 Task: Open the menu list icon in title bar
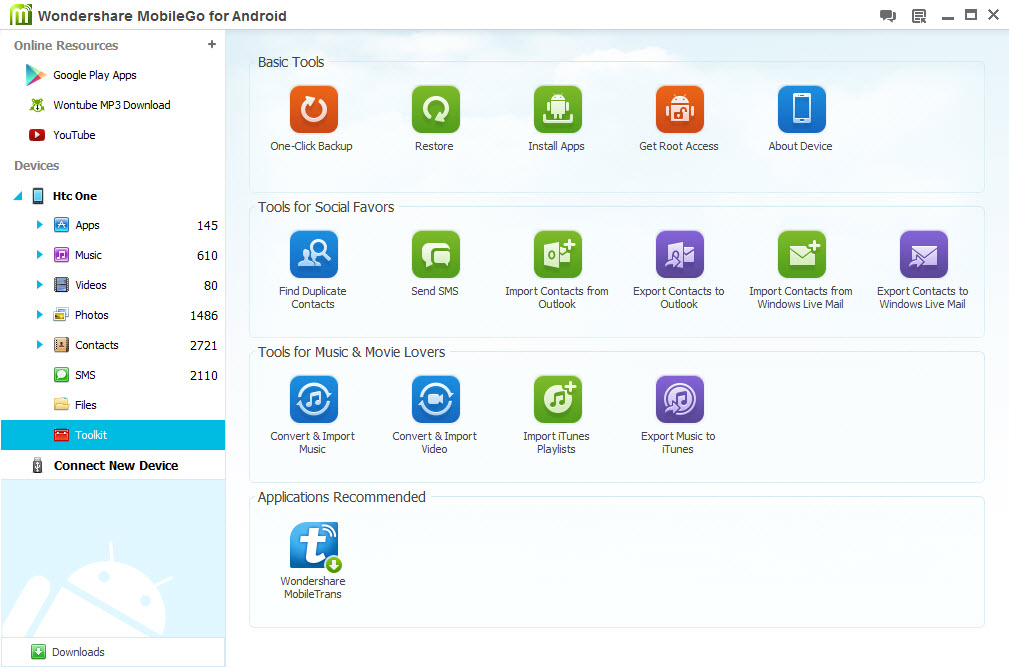(x=919, y=16)
